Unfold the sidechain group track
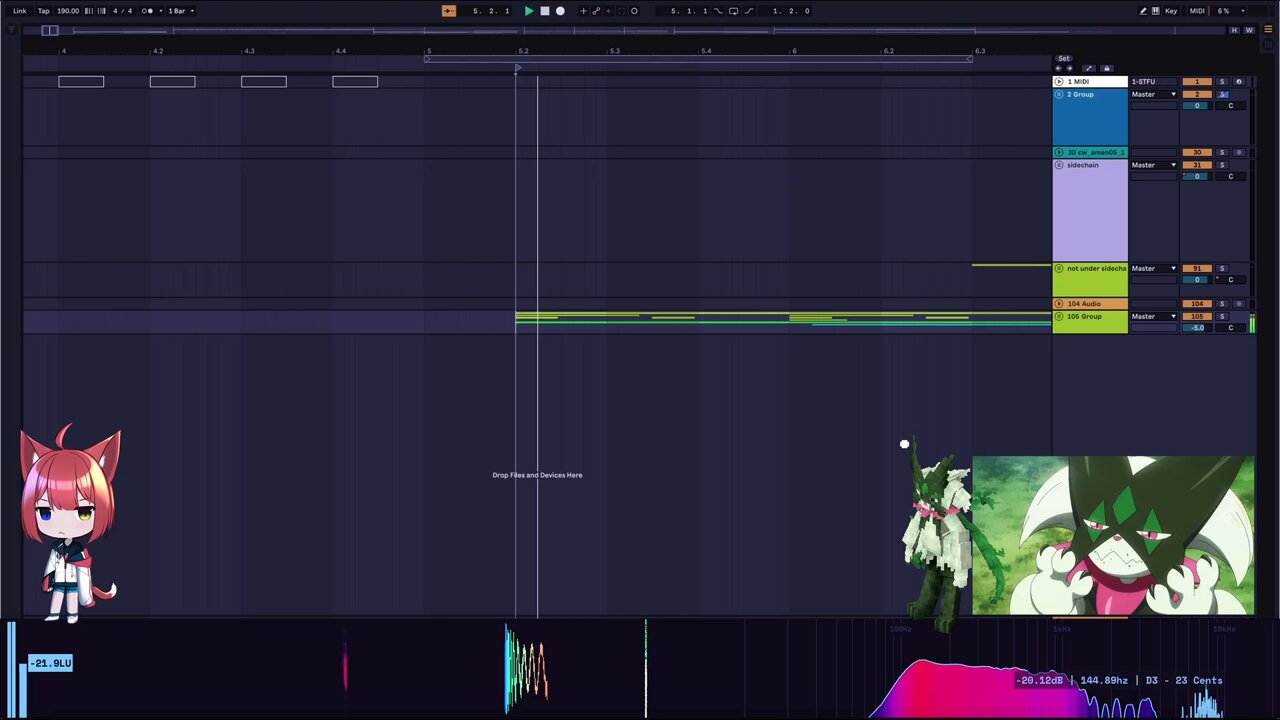The image size is (1280, 720). (1059, 165)
